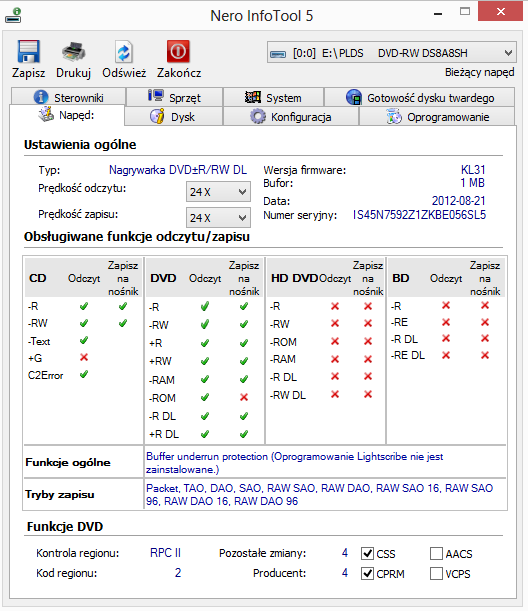Image resolution: width=528 pixels, height=611 pixels.
Task: Click the Zapisz button label
Action: (x=28, y=73)
